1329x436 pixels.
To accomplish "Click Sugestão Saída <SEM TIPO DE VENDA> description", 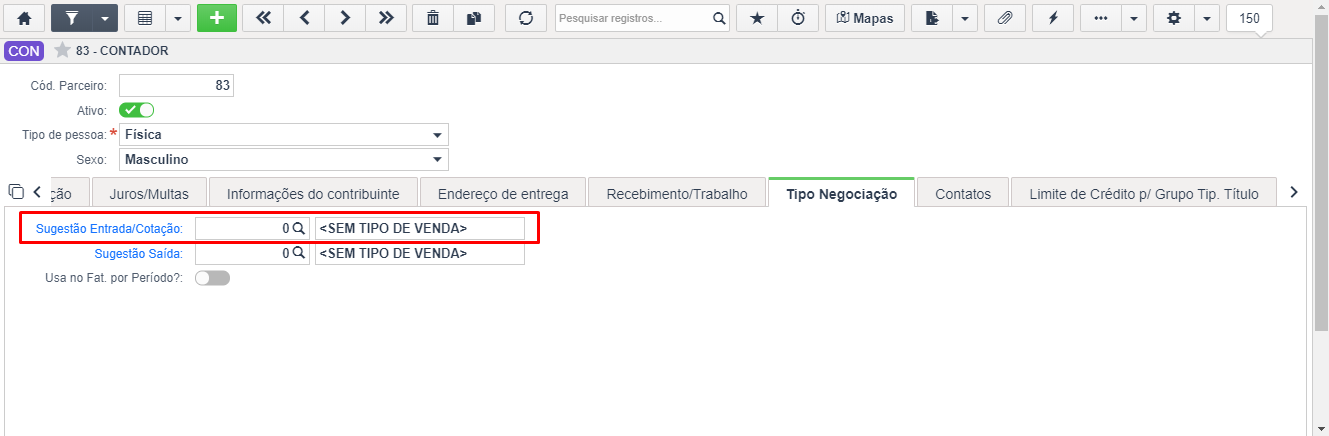I will coord(419,254).
